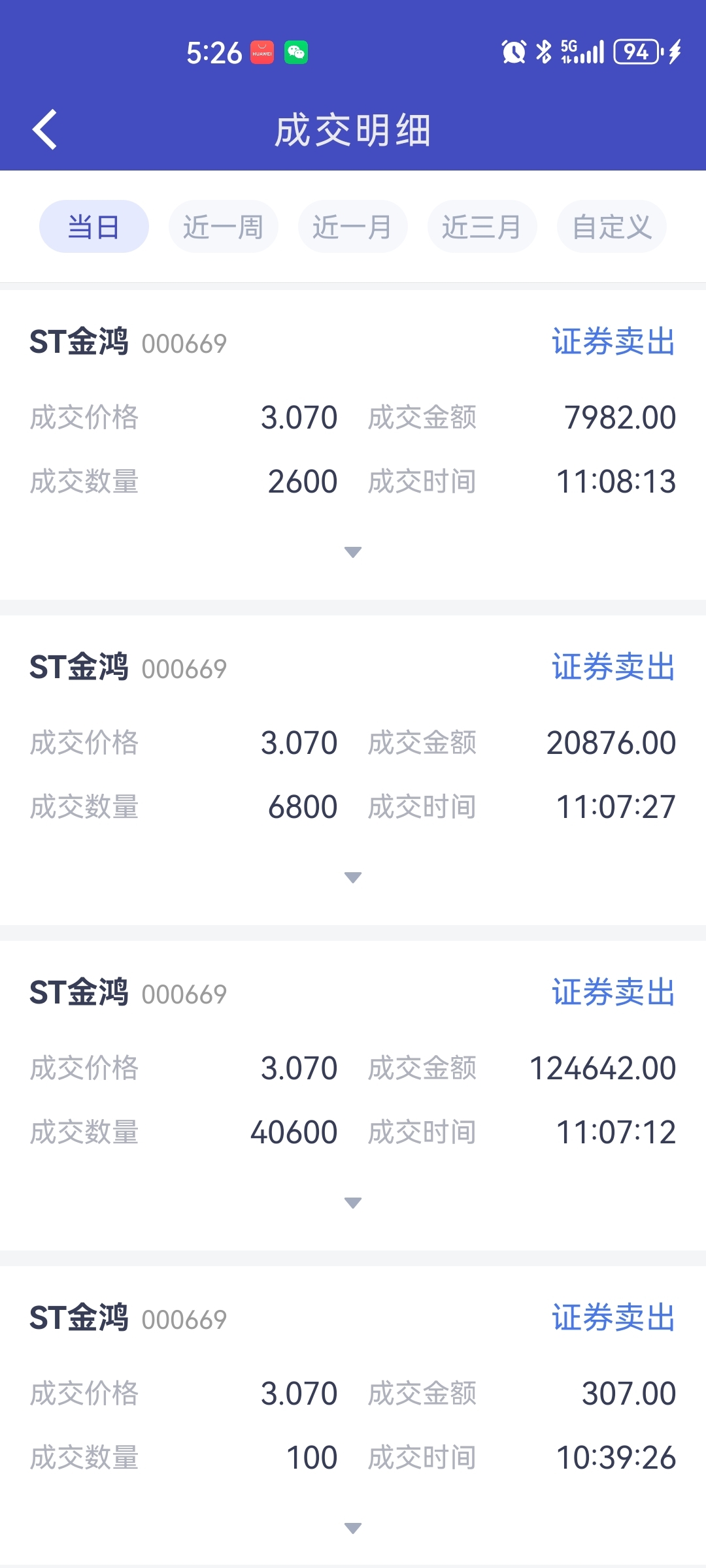This screenshot has width=706, height=1568.
Task: Select the 当日 filter tab
Action: coord(94,227)
